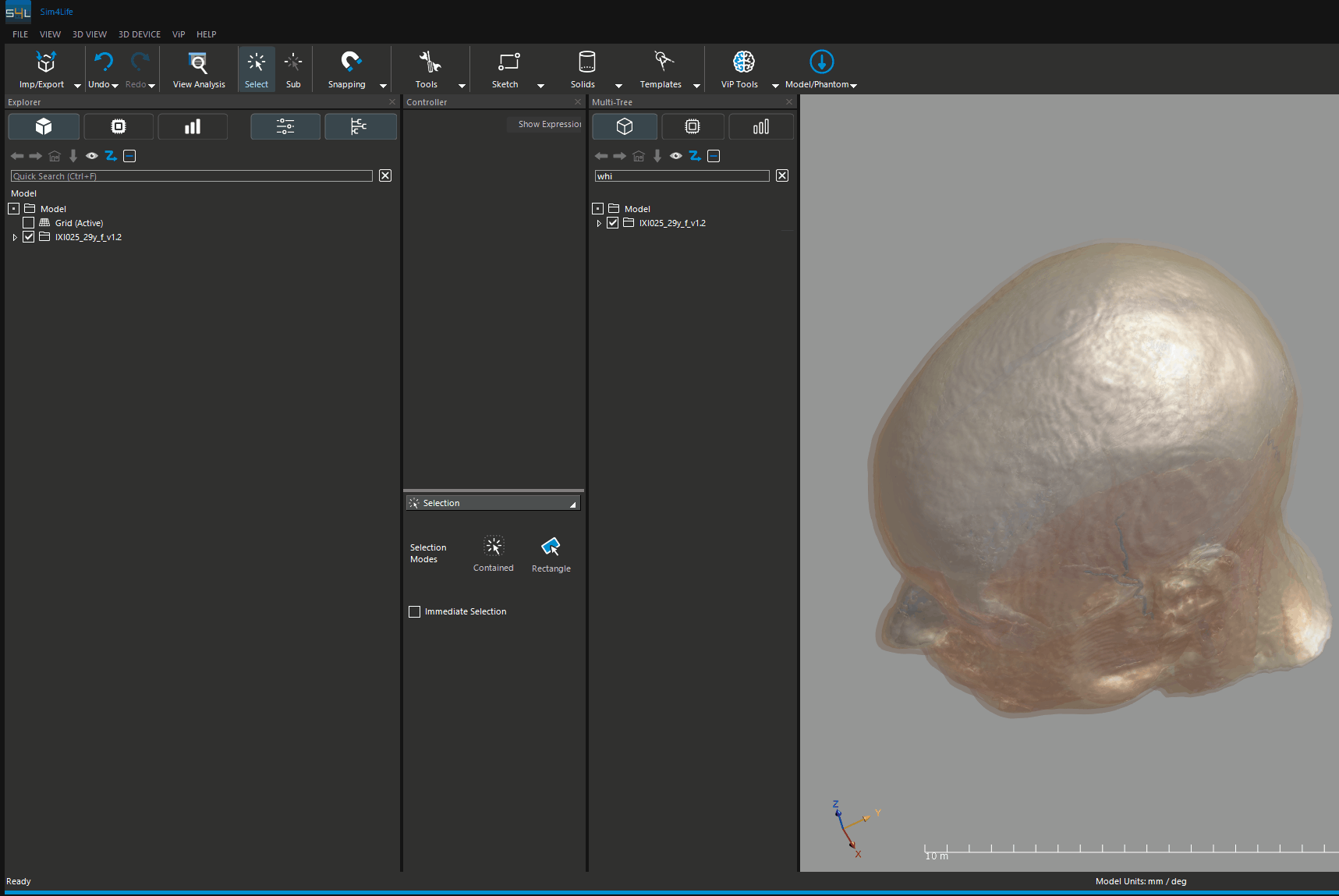The image size is (1339, 896).
Task: Click the Select button in the toolbar
Action: pos(257,69)
